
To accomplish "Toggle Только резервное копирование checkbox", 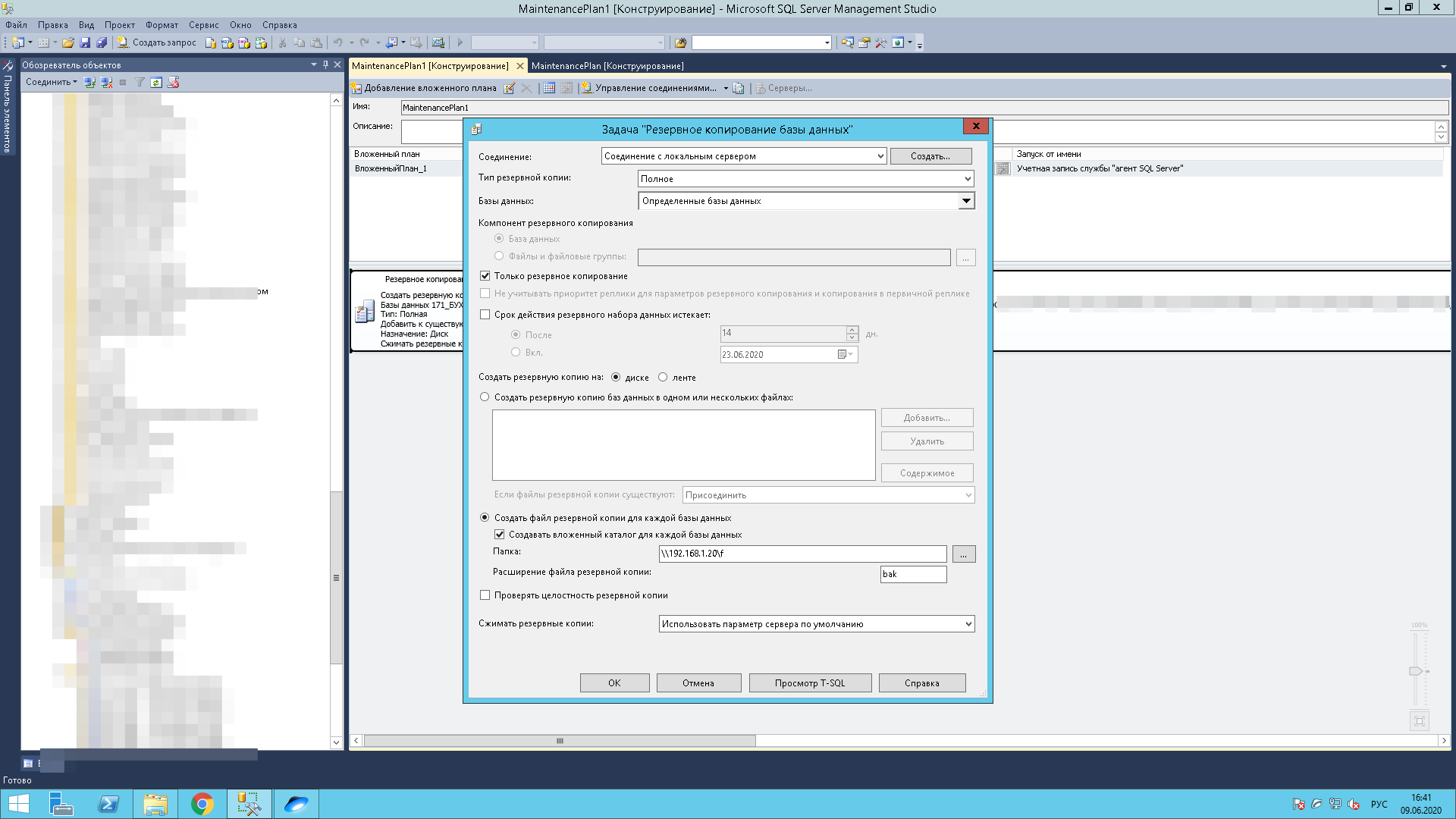I will pyautogui.click(x=485, y=276).
